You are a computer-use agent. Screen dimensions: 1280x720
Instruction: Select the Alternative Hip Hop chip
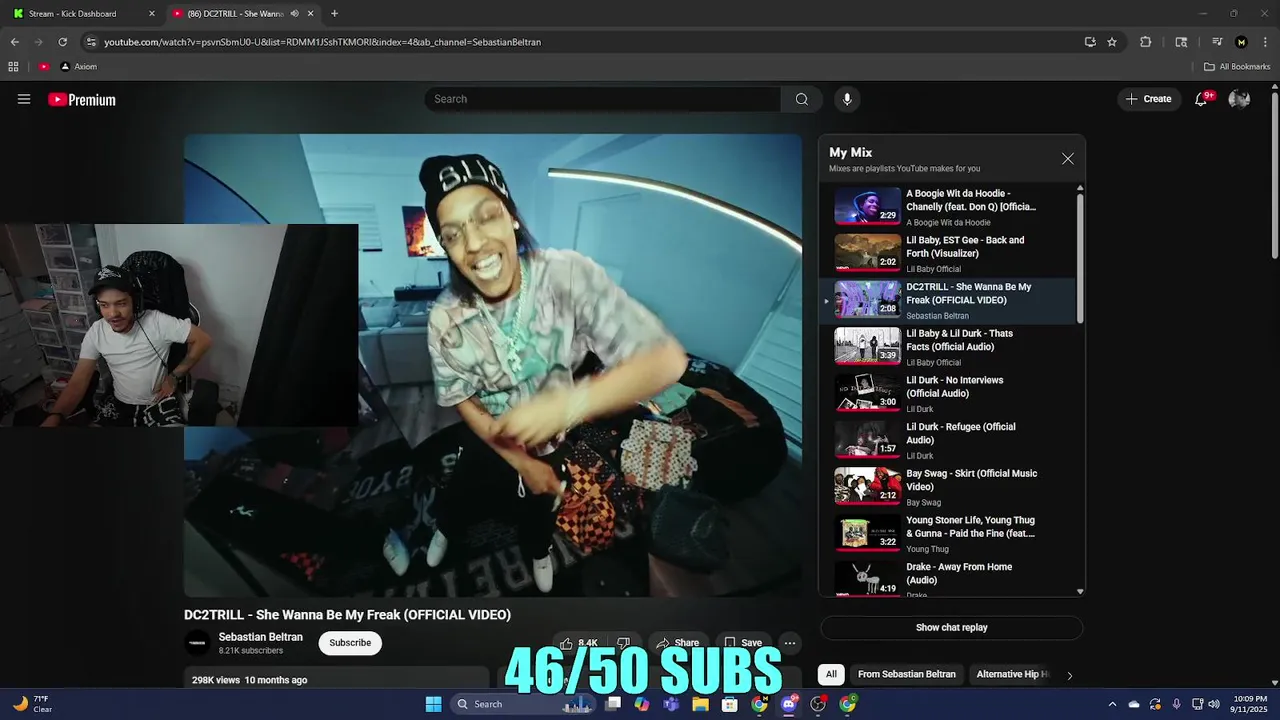[x=1012, y=674]
